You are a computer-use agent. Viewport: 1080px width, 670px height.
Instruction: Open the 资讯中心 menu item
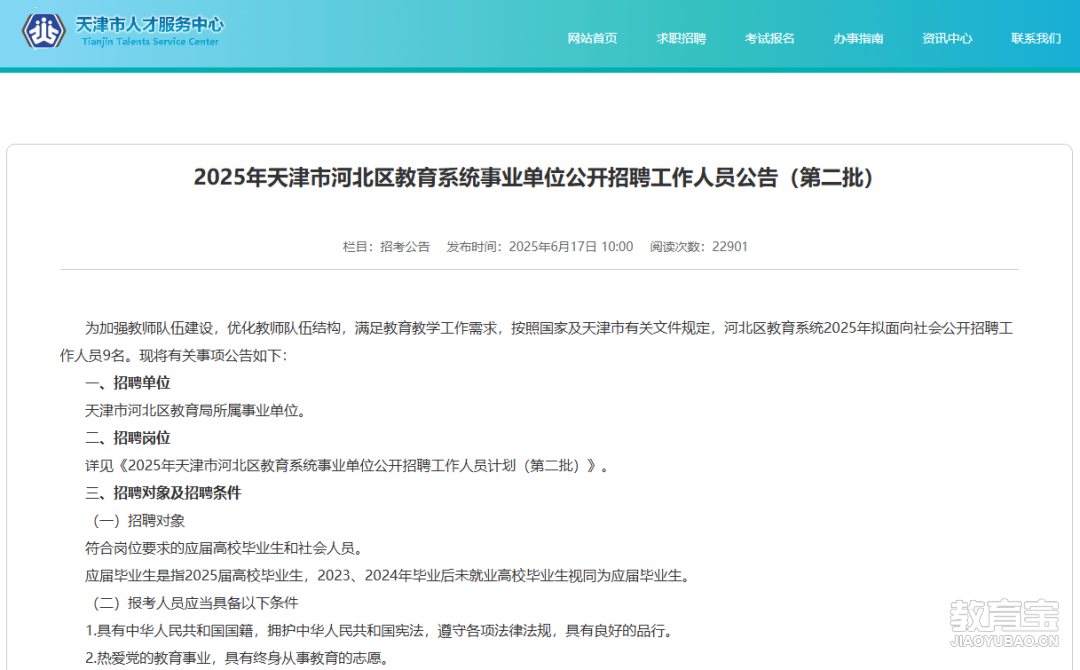(x=947, y=39)
